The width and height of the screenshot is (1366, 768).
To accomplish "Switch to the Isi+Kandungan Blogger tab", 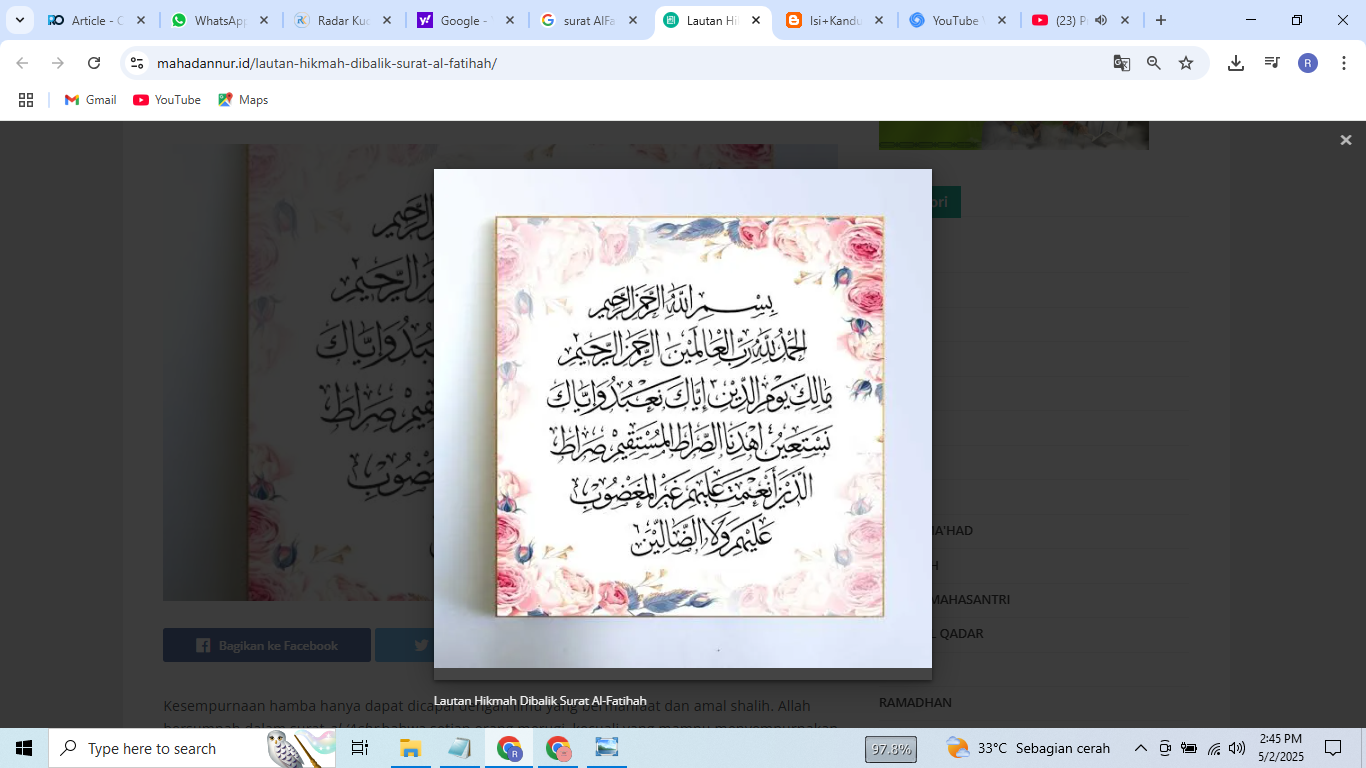I will click(x=835, y=20).
